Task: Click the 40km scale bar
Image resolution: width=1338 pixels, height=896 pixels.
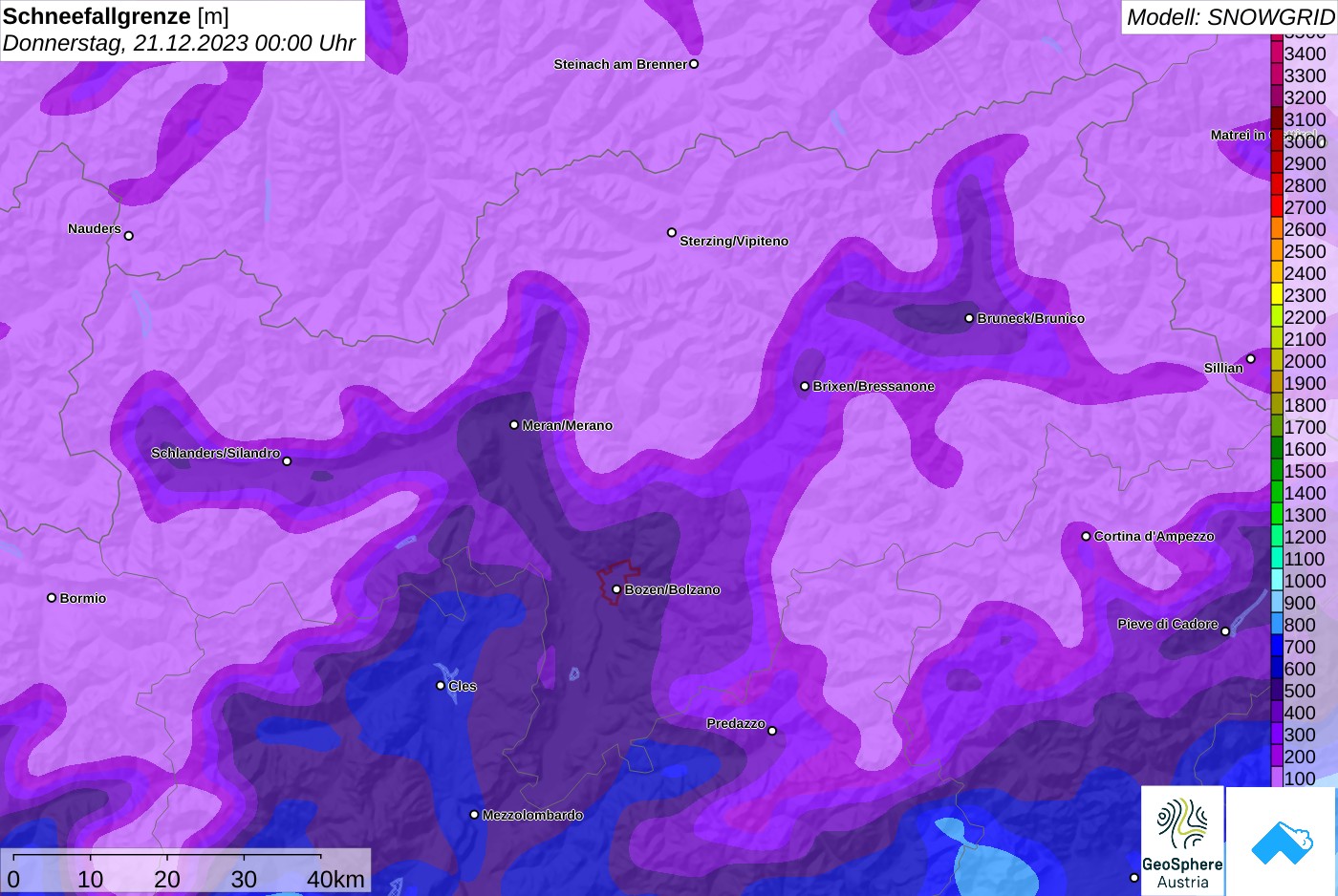Action: point(167,855)
